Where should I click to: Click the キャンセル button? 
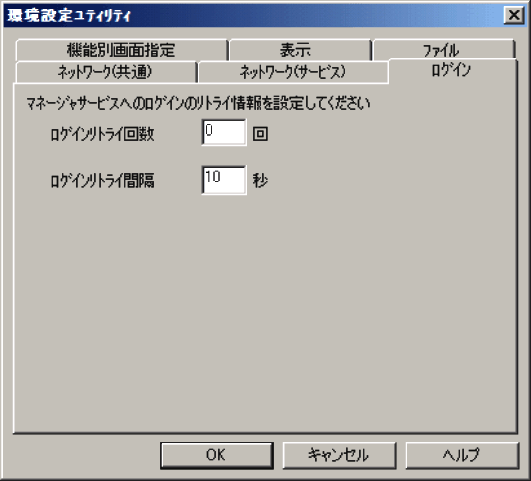pos(339,455)
